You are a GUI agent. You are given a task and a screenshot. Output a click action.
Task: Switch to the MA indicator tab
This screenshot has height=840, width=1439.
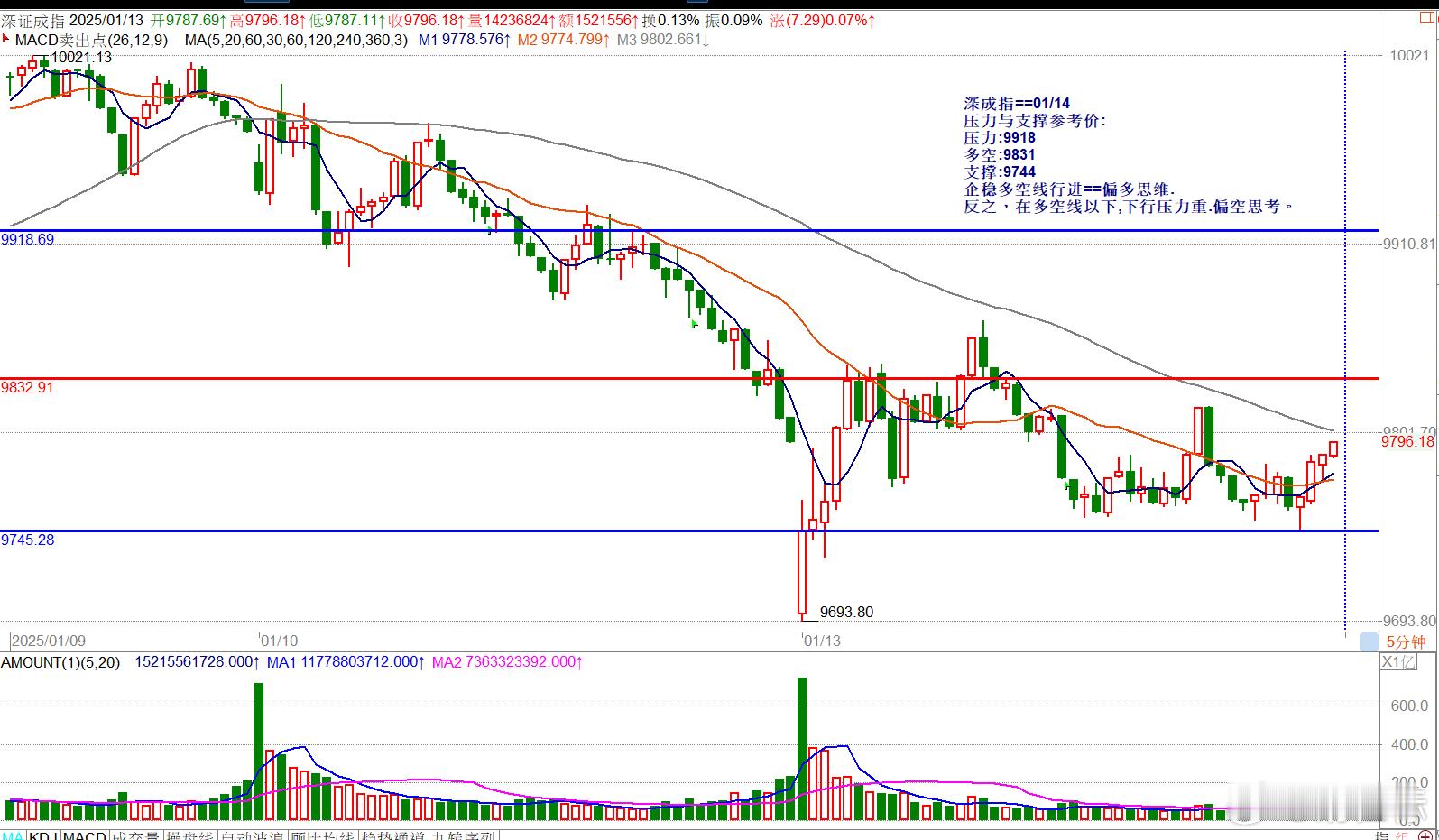(x=14, y=836)
